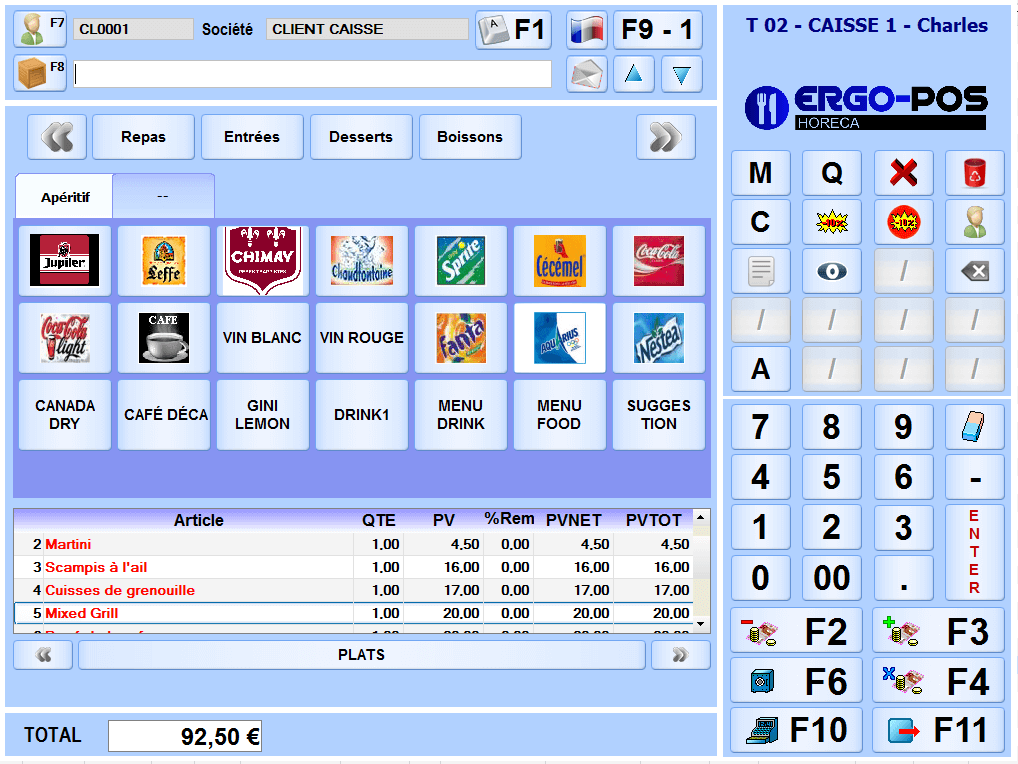Select the Mixed Grill order line

[x=353, y=613]
